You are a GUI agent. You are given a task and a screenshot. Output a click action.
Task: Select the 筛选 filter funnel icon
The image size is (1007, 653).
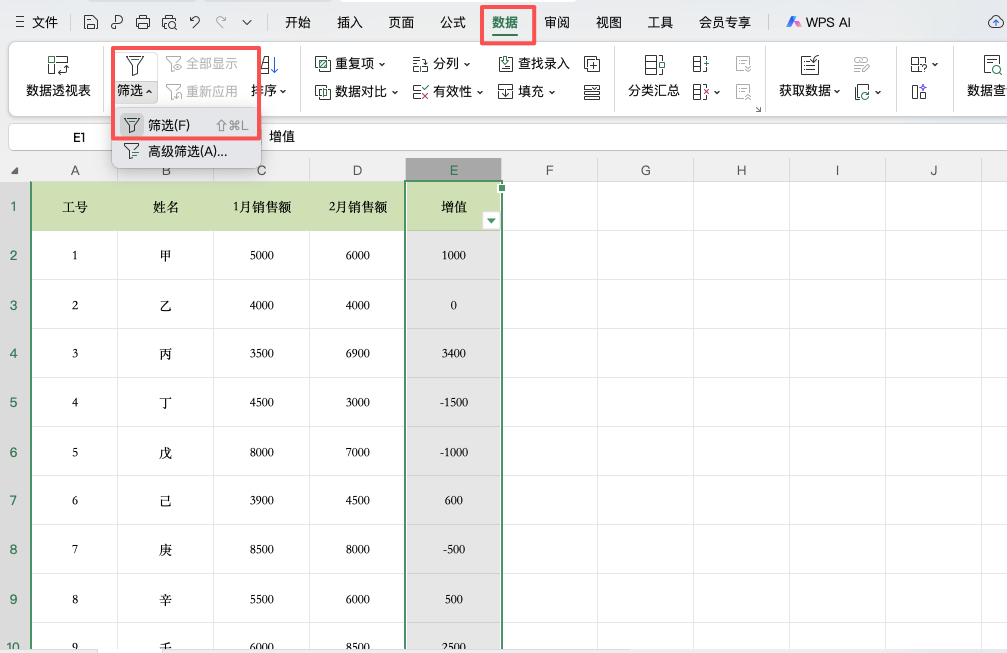(x=135, y=65)
